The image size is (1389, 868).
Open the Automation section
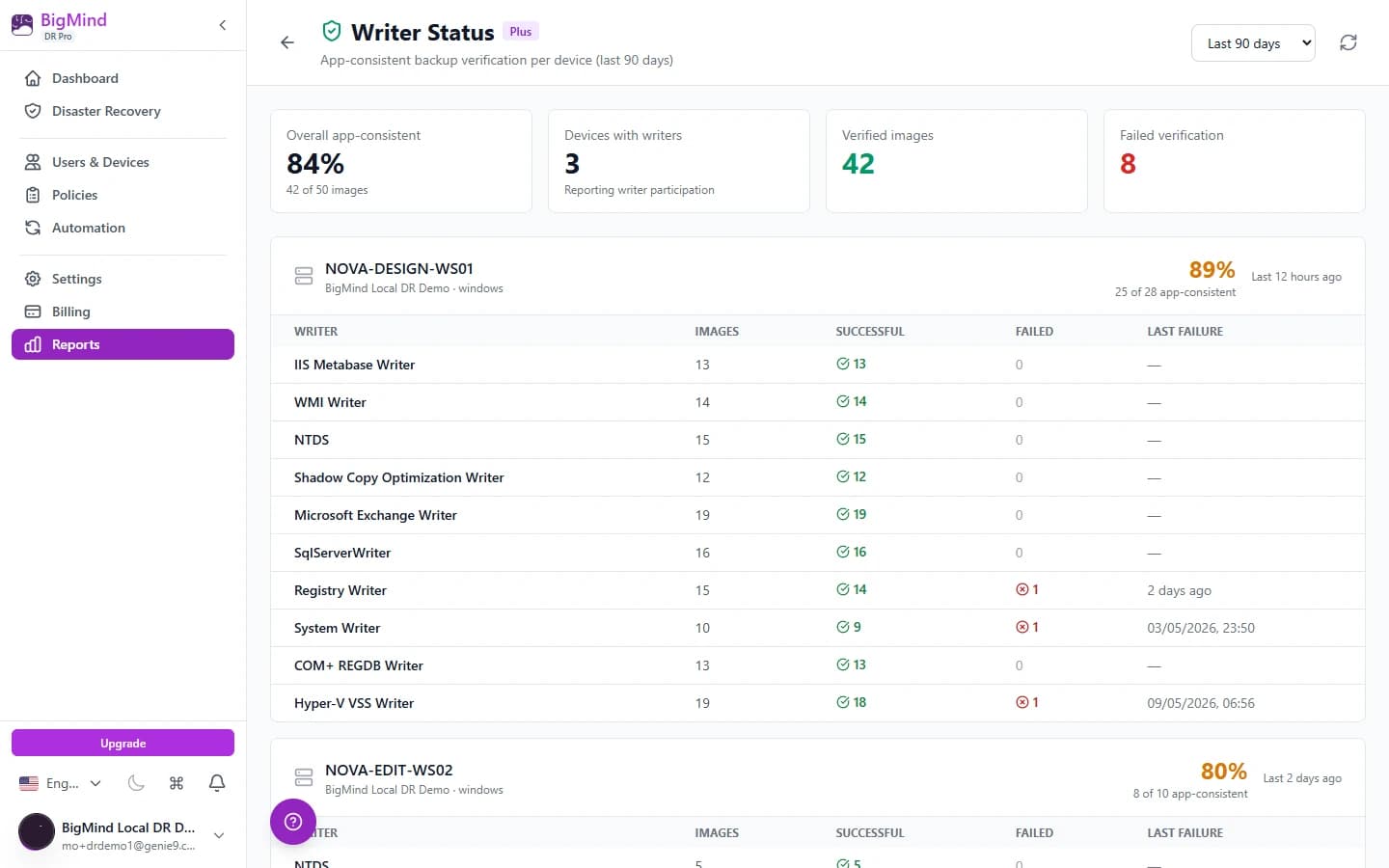(123, 228)
